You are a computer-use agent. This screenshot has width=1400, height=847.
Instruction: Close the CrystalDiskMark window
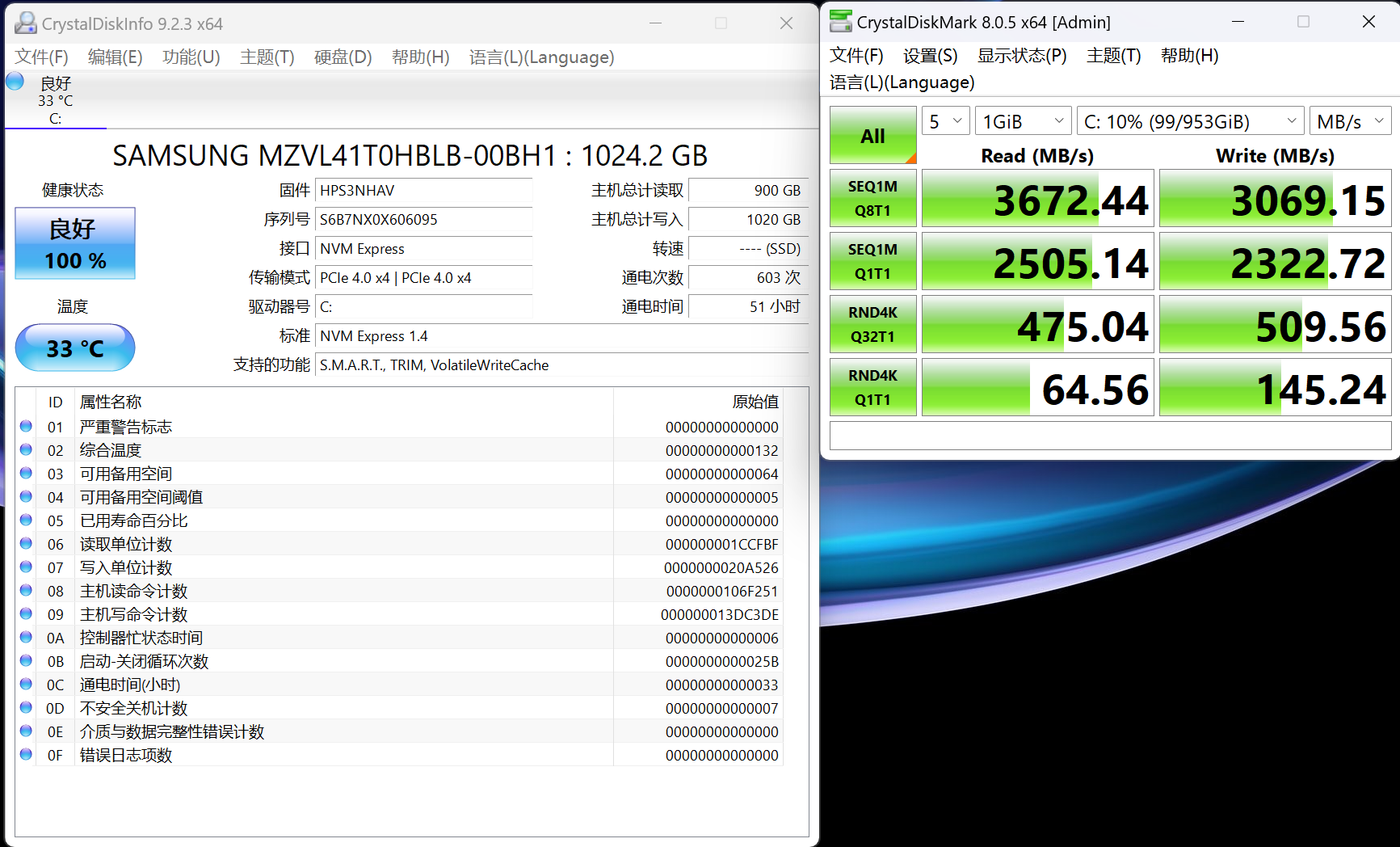point(1368,22)
